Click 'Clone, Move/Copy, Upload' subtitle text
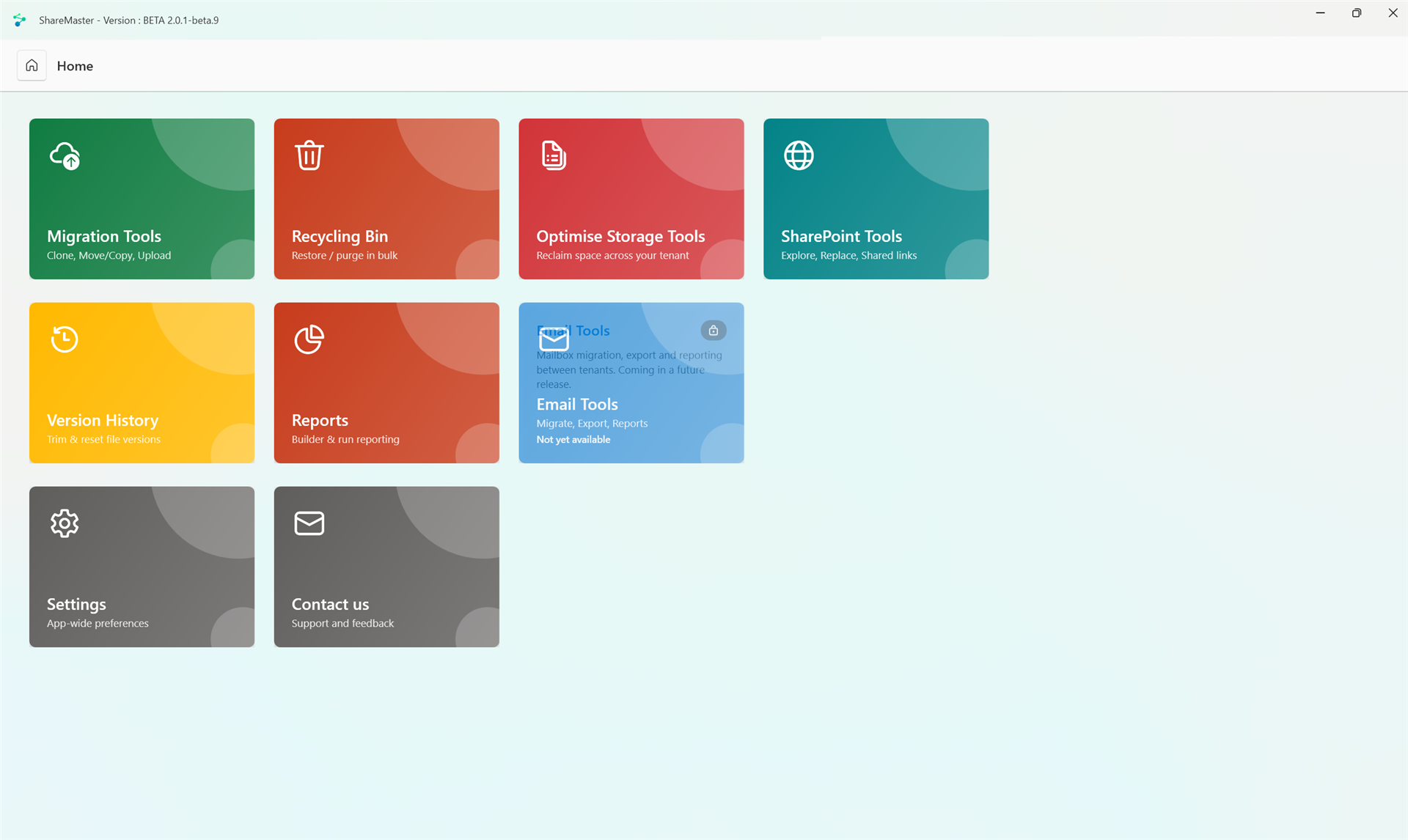 [x=109, y=255]
